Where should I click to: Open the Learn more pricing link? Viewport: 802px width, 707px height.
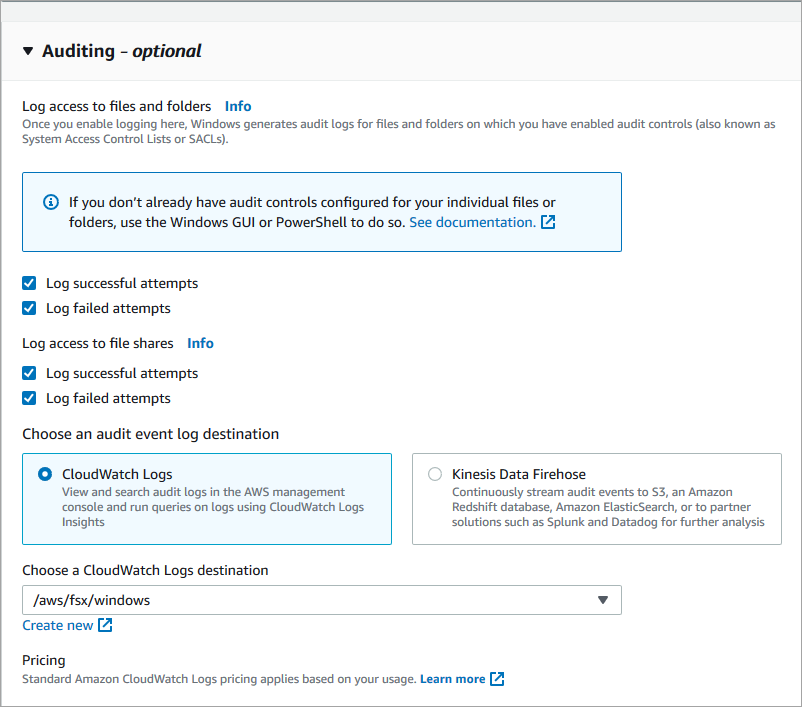[x=455, y=678]
